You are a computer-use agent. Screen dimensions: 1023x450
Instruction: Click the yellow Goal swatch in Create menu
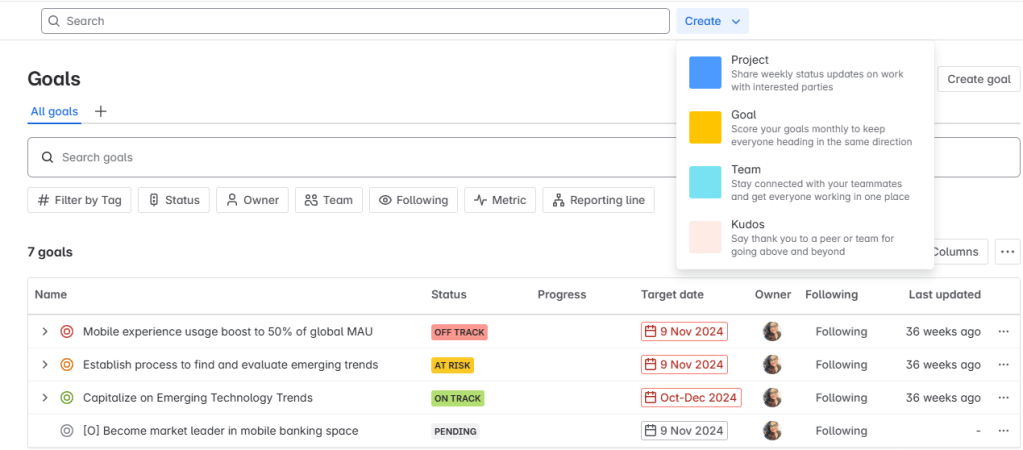pos(705,128)
